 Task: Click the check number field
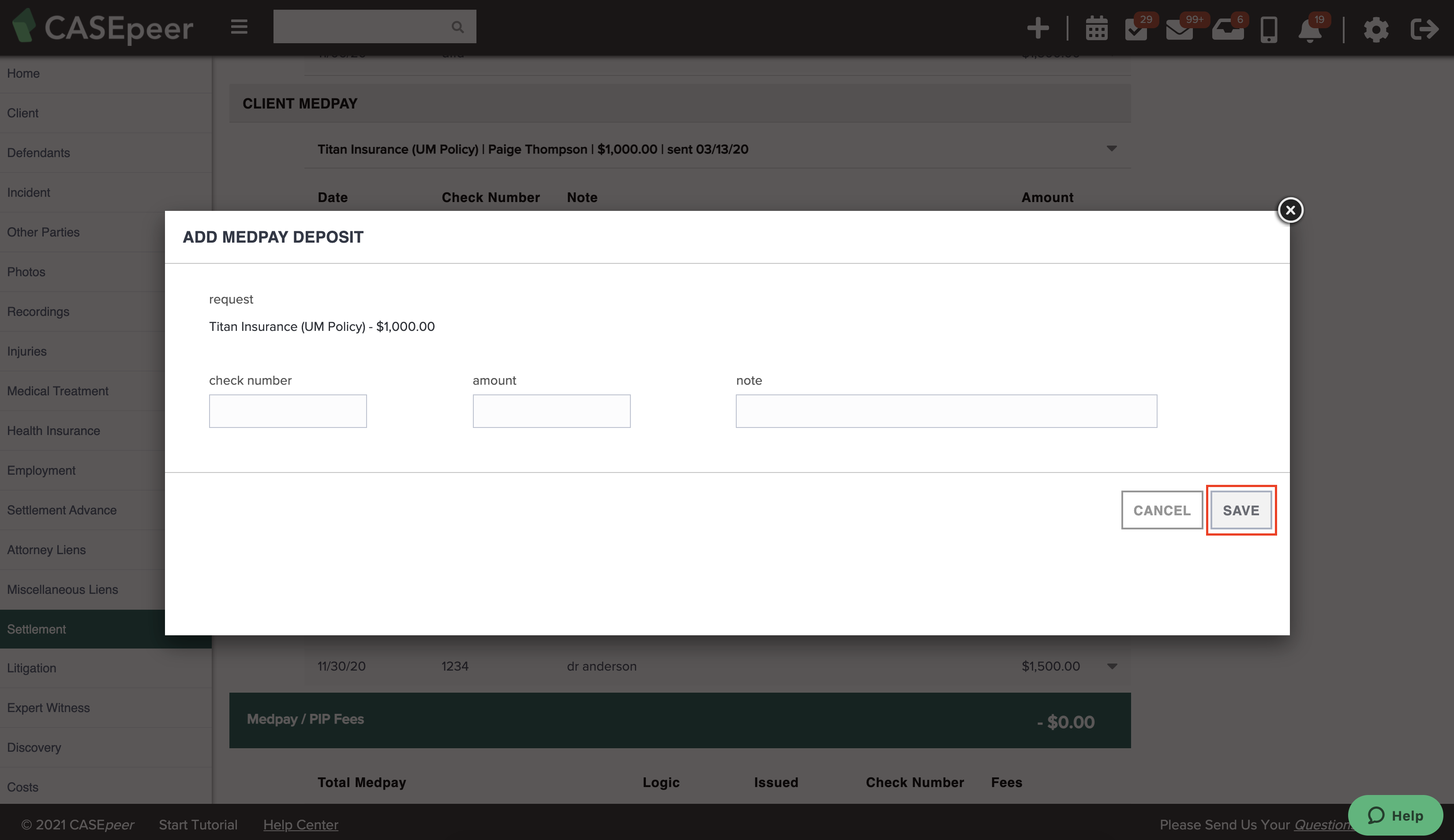[x=288, y=411]
